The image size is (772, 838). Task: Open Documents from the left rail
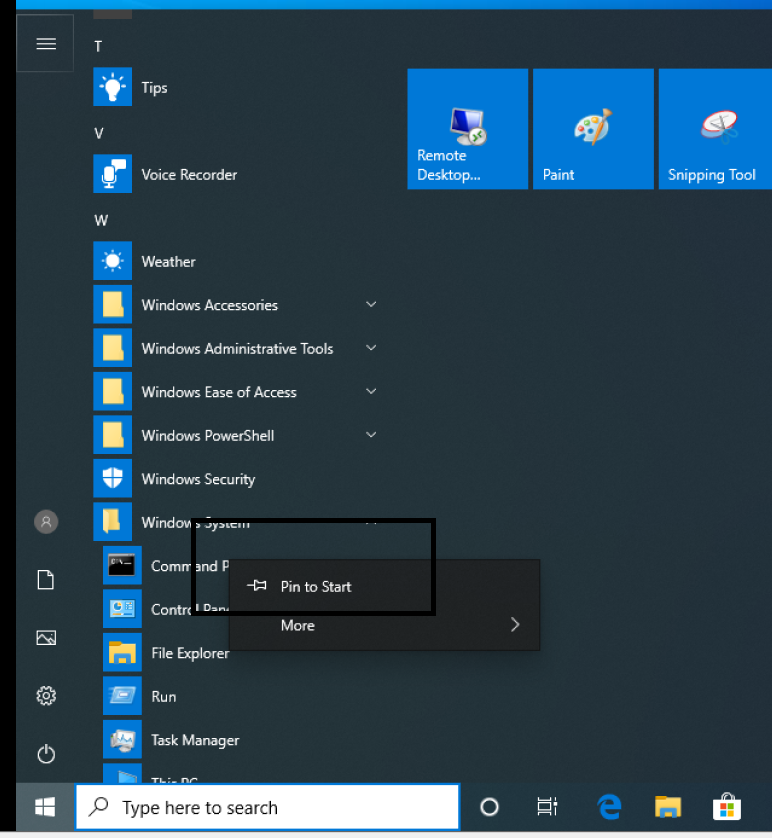tap(46, 580)
